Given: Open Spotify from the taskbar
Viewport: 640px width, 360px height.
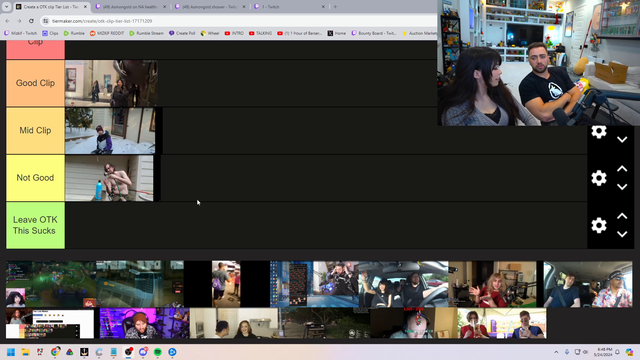Looking at the screenshot, I should coord(158,352).
